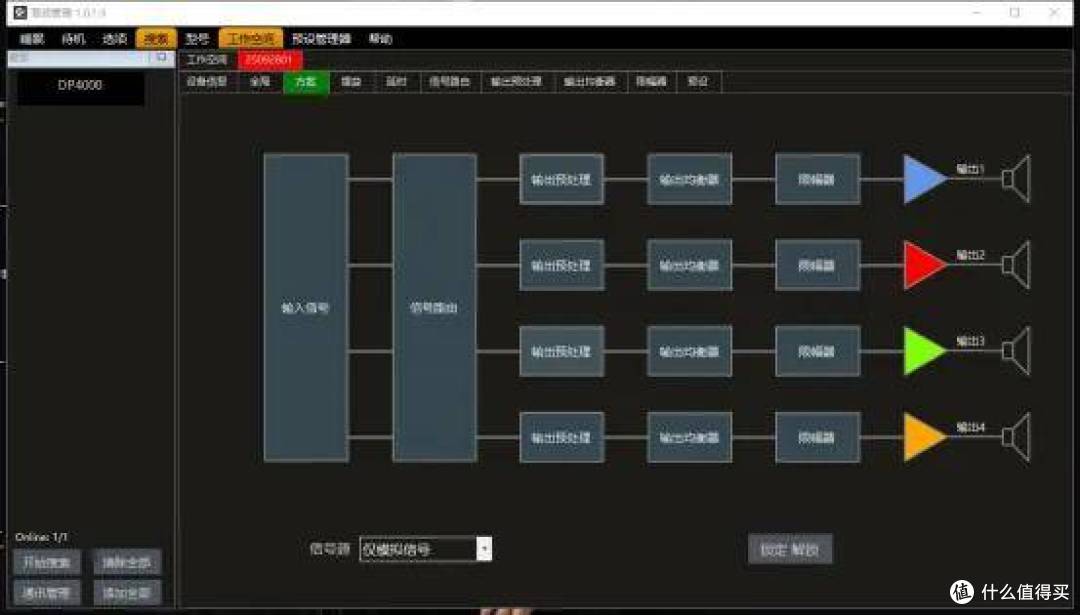Open the tall 信号路由 routing block
The width and height of the screenshot is (1080, 615).
(x=434, y=307)
